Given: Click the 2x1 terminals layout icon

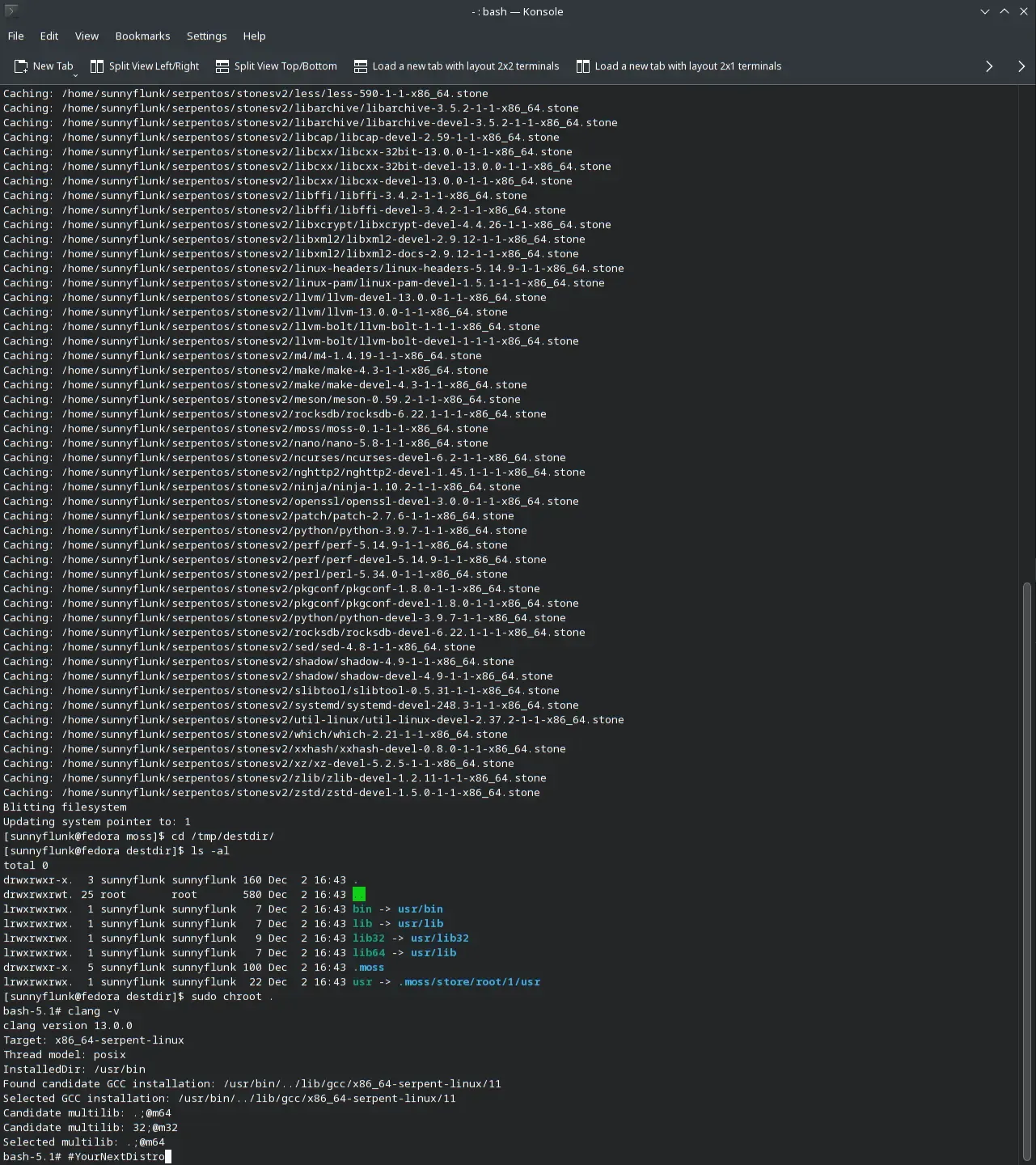Looking at the screenshot, I should point(582,66).
